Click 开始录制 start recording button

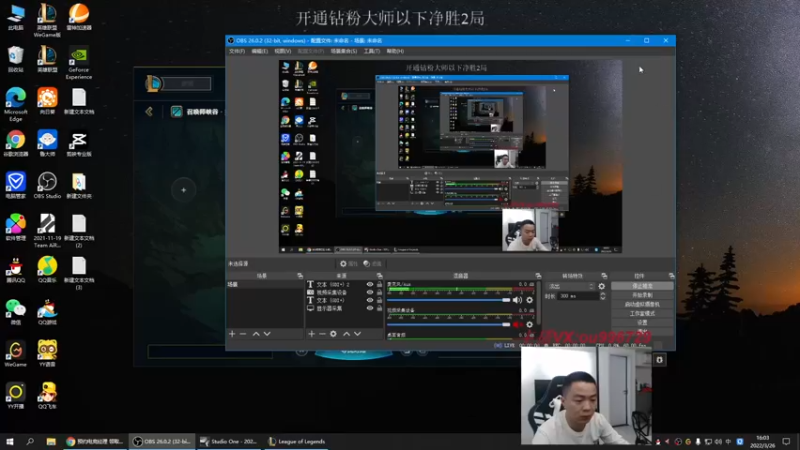[x=642, y=295]
